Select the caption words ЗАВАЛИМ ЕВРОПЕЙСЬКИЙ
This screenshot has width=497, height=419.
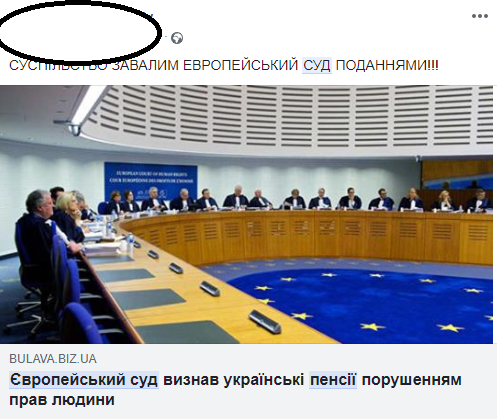204,65
